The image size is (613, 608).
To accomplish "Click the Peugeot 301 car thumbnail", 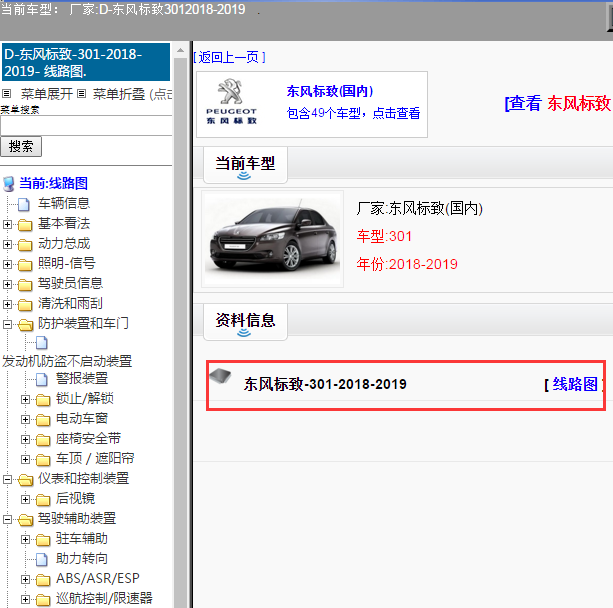I will click(272, 239).
